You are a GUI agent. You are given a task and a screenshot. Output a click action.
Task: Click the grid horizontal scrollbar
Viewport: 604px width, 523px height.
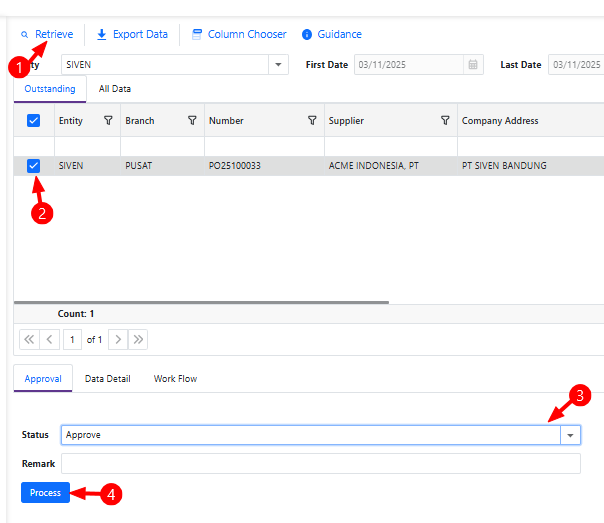[201, 302]
